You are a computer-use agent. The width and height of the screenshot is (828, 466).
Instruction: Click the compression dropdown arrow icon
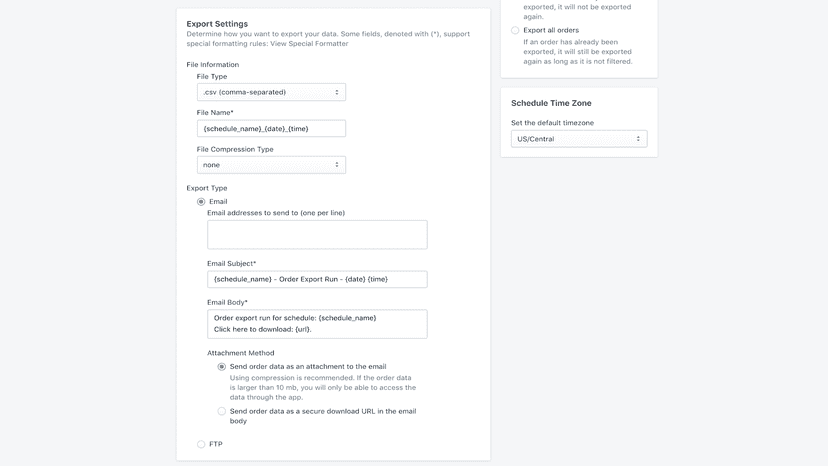pyautogui.click(x=336, y=165)
